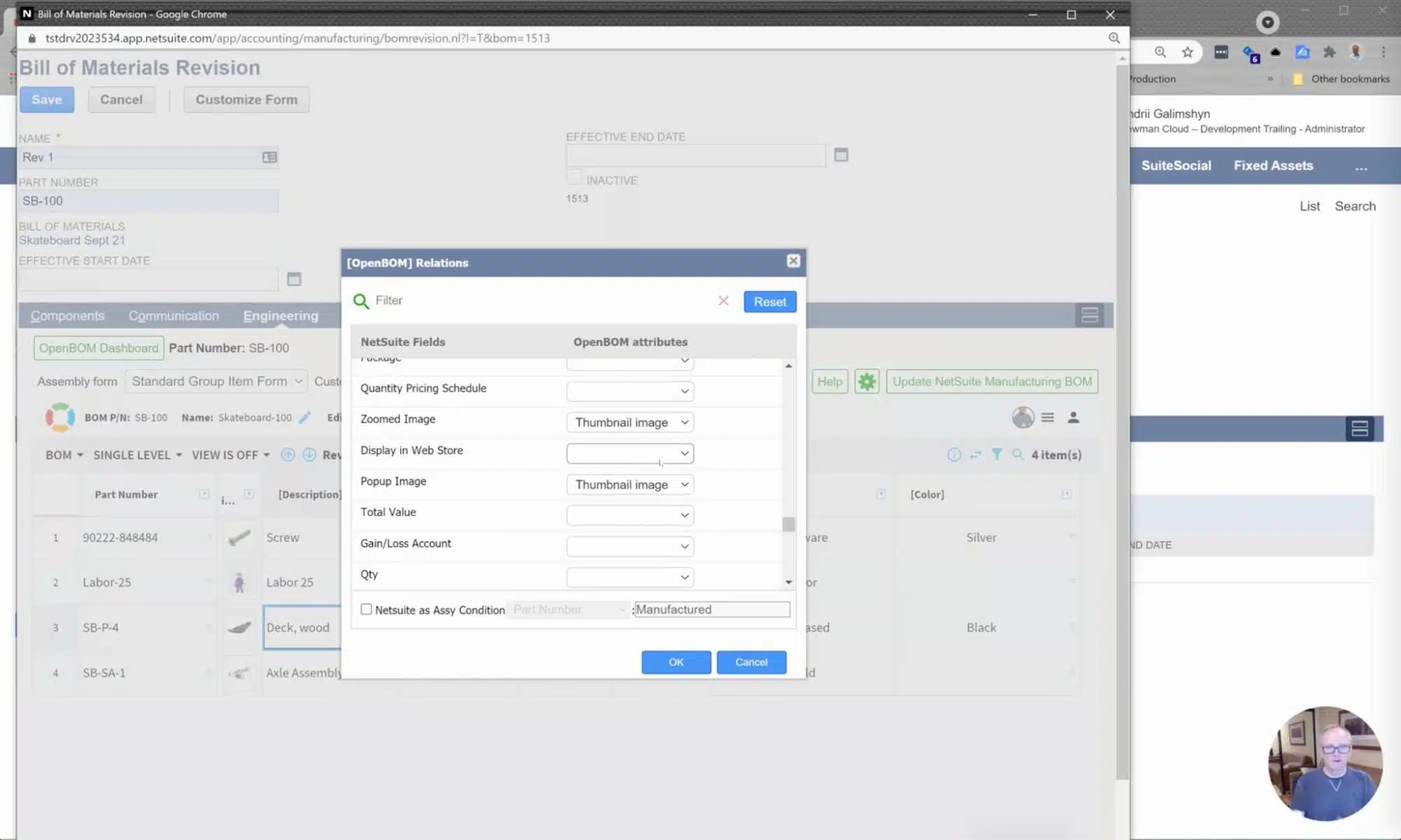Click the bookmark star in the background browser

[1187, 52]
